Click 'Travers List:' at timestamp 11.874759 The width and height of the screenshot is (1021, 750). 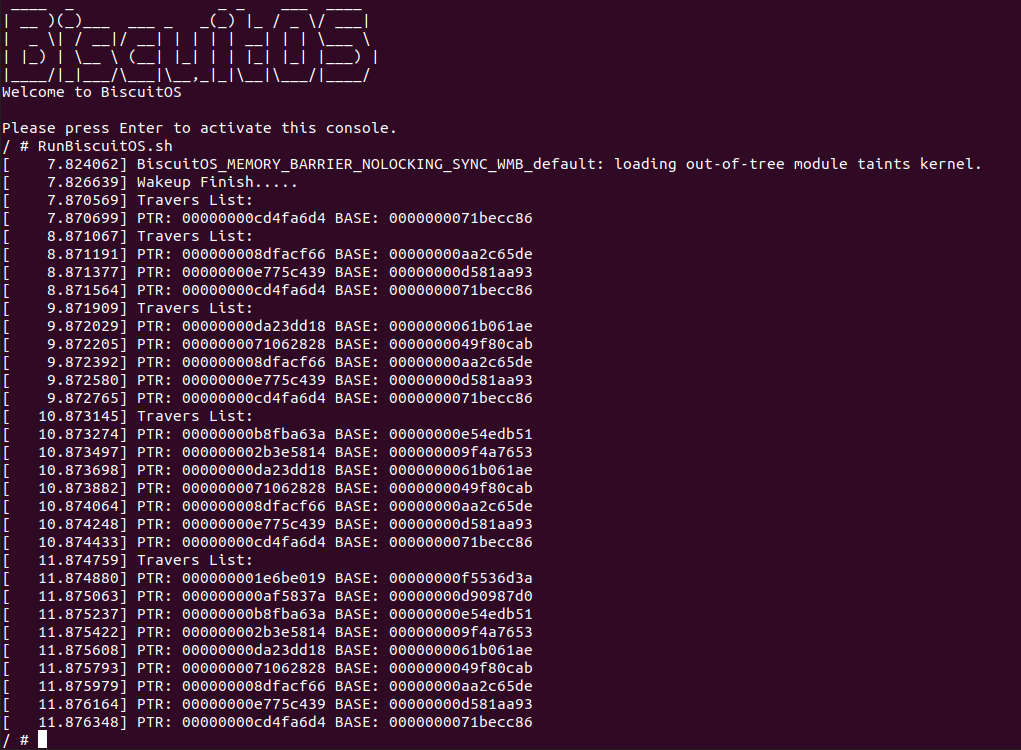[194, 560]
